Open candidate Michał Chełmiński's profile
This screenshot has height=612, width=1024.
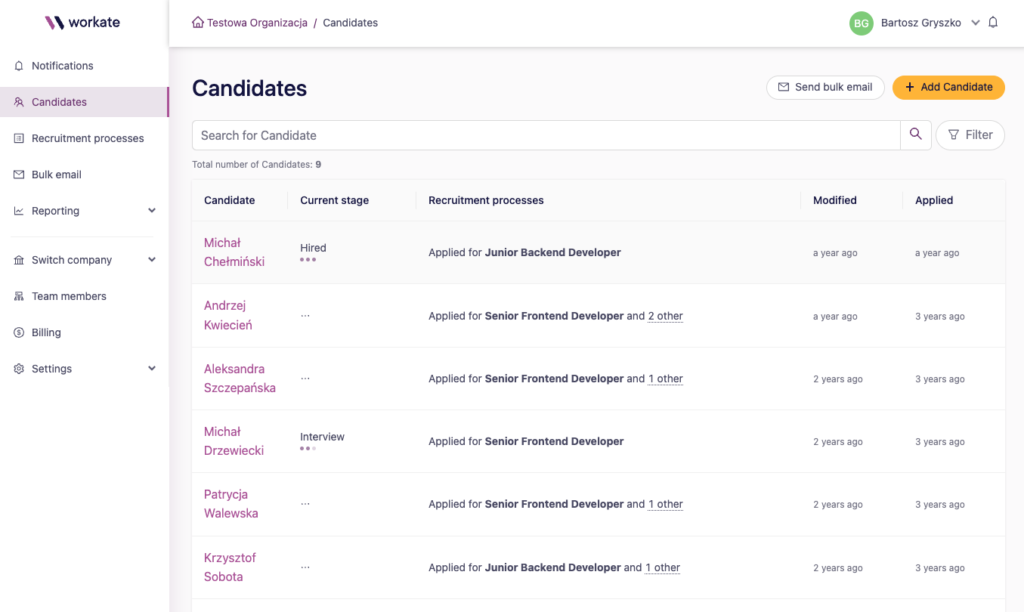coord(233,252)
